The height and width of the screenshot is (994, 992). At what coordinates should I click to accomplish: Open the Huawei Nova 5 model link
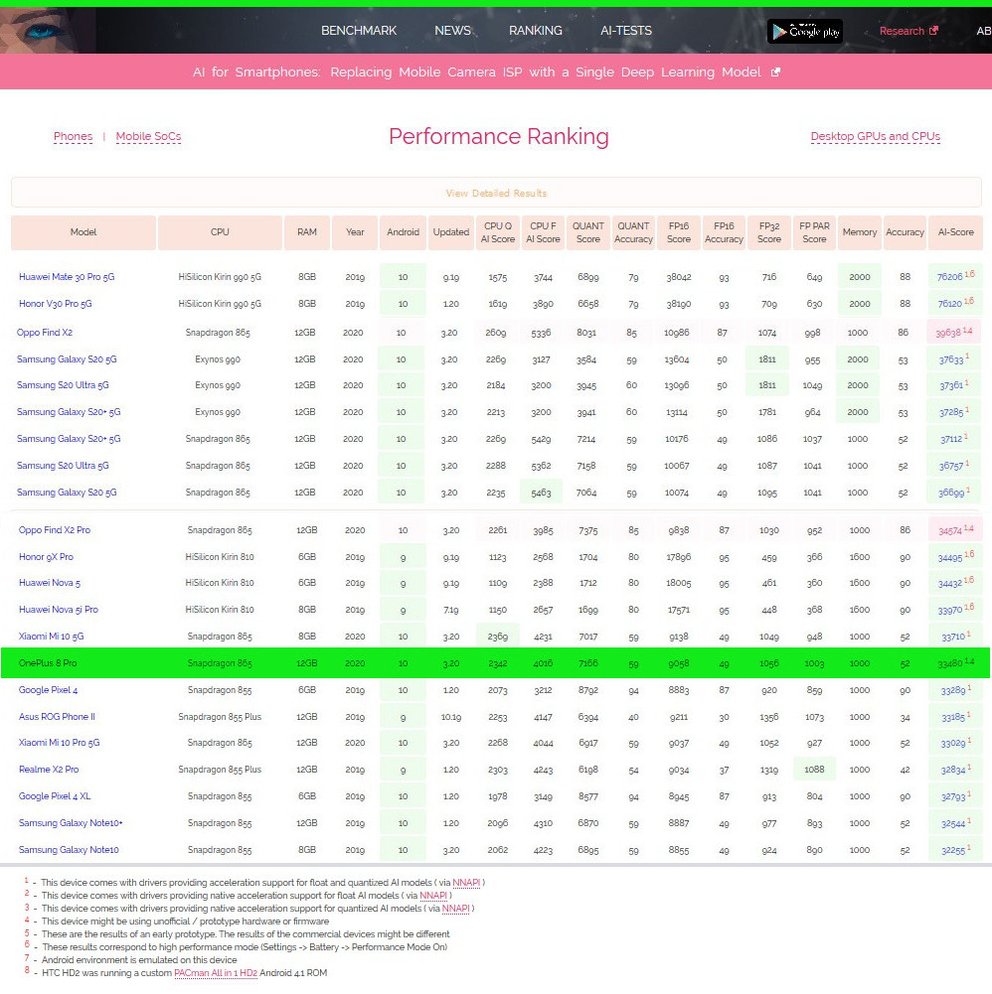pos(49,583)
